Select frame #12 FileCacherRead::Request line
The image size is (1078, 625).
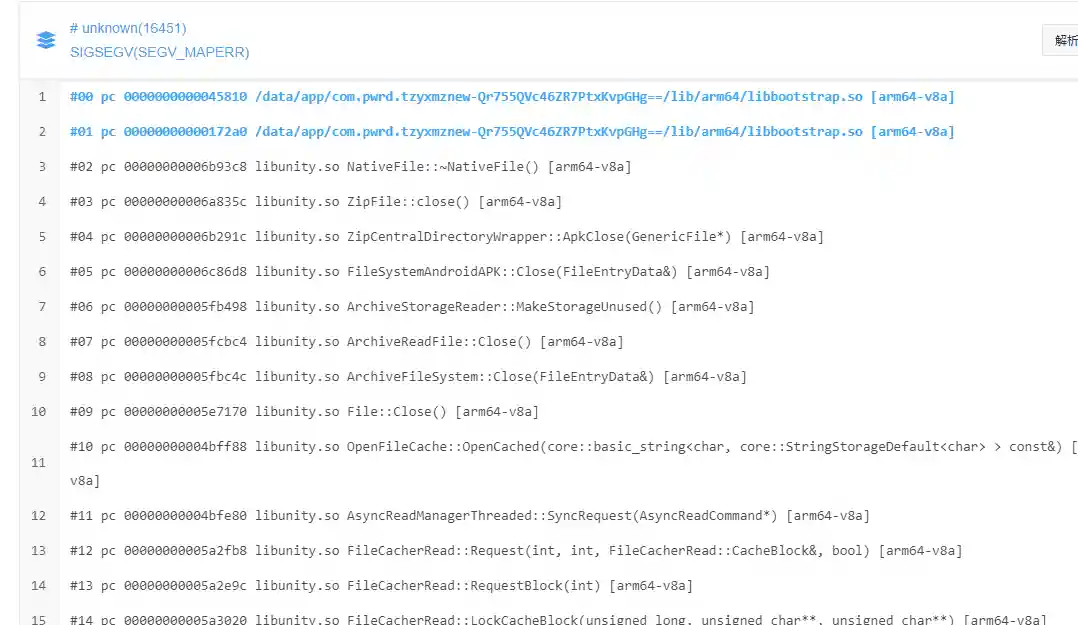516,551
